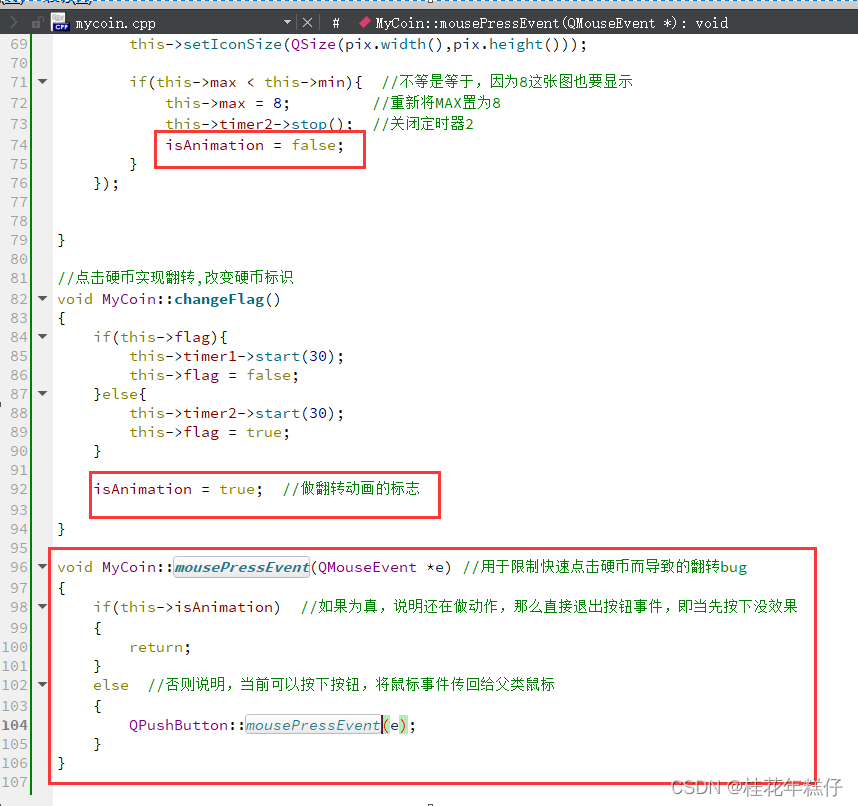The image size is (858, 806).
Task: Click 'isAnimation = false;' on line 74
Action: coord(254,145)
